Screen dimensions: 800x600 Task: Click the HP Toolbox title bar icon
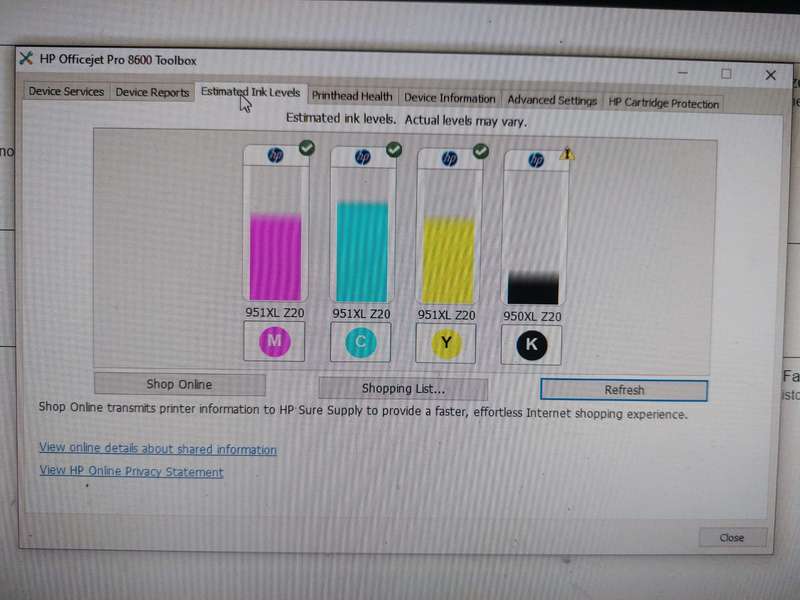point(26,58)
